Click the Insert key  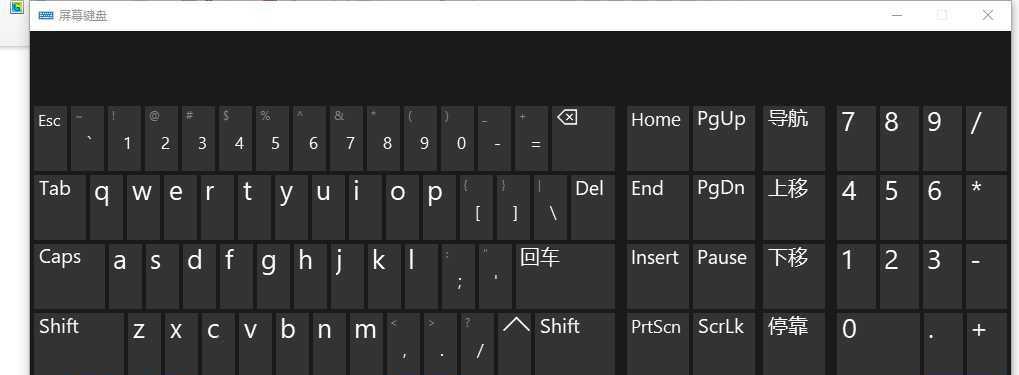click(x=658, y=276)
